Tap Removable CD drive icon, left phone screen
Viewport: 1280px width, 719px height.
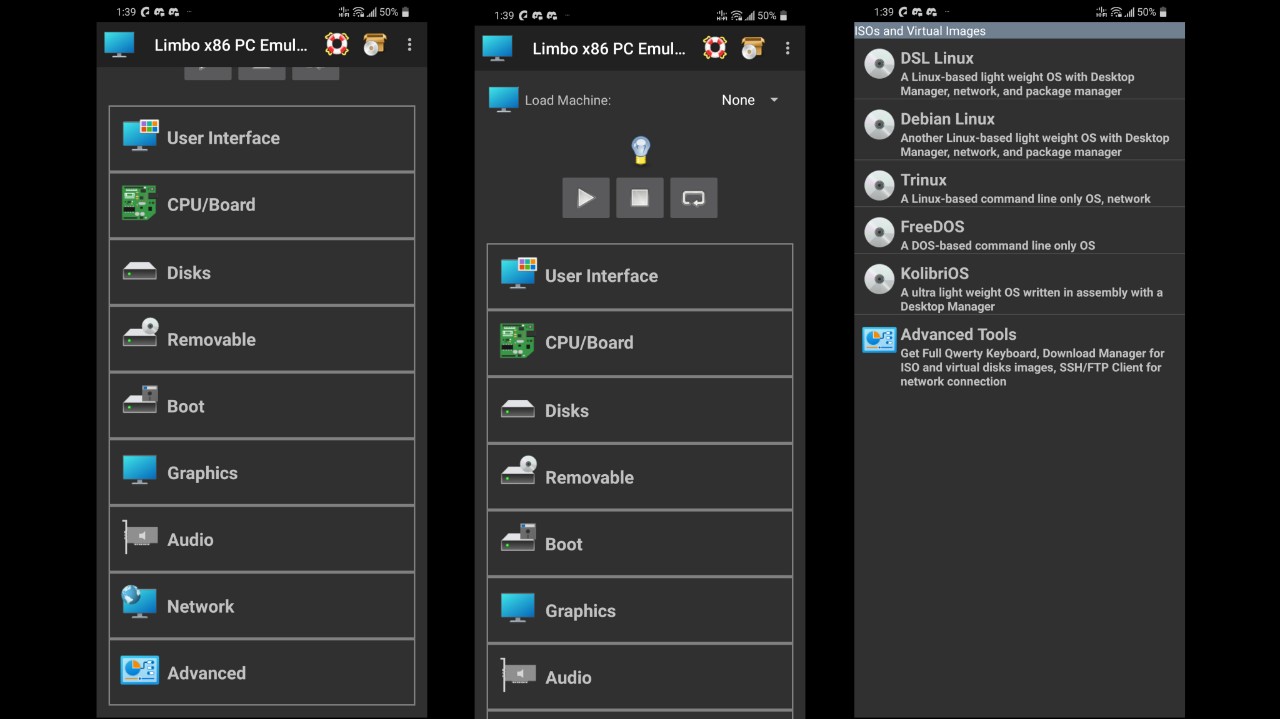pos(140,333)
